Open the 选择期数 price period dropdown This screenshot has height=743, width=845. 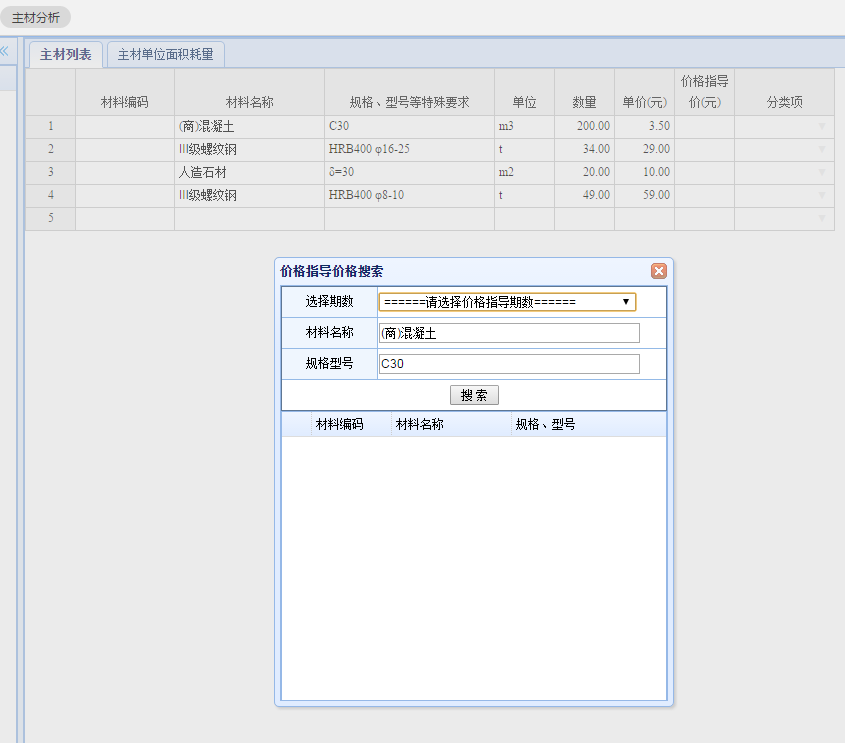pyautogui.click(x=507, y=302)
